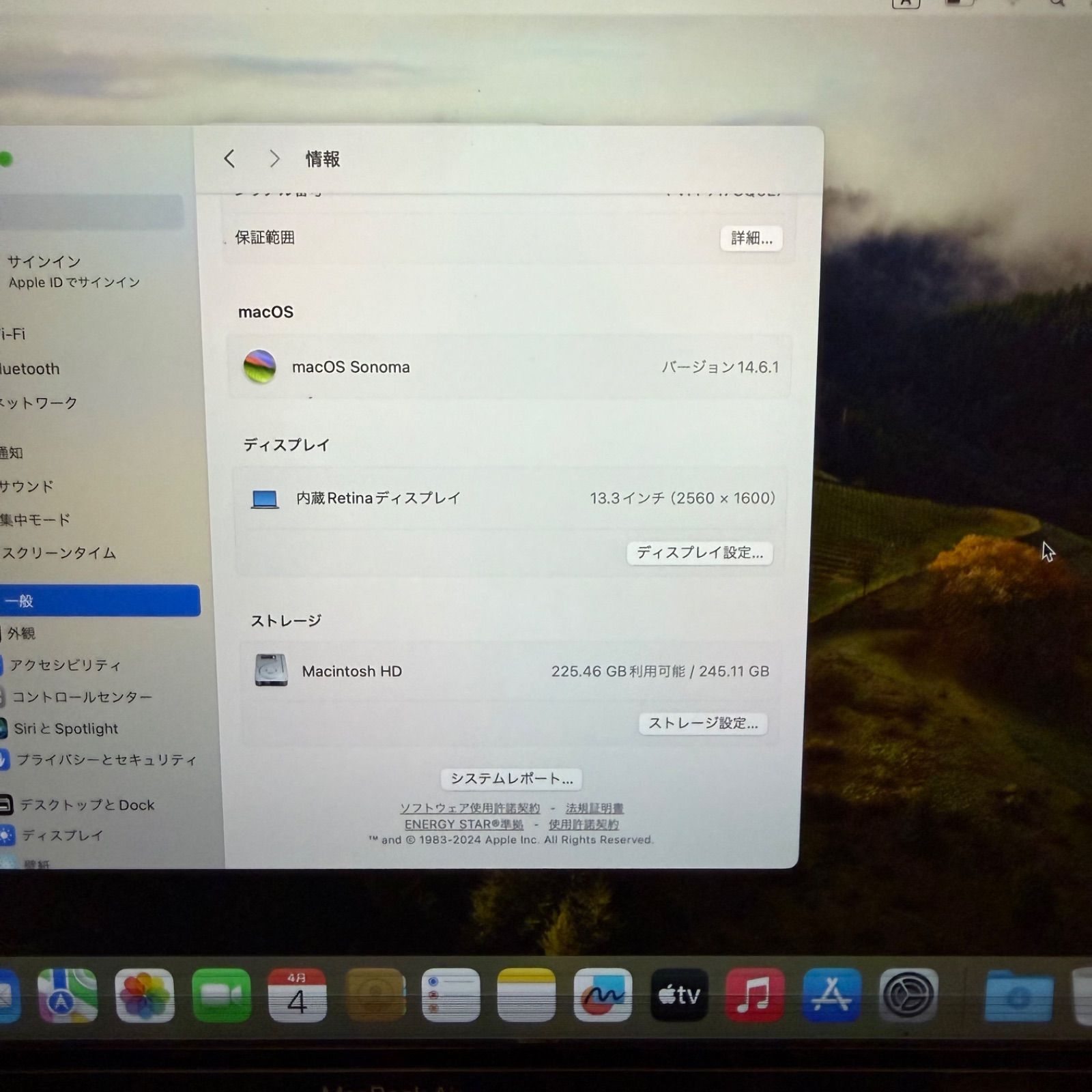Select Siri と Spotlight in sidebar
Screen dimensions: 1092x1092
[66, 728]
